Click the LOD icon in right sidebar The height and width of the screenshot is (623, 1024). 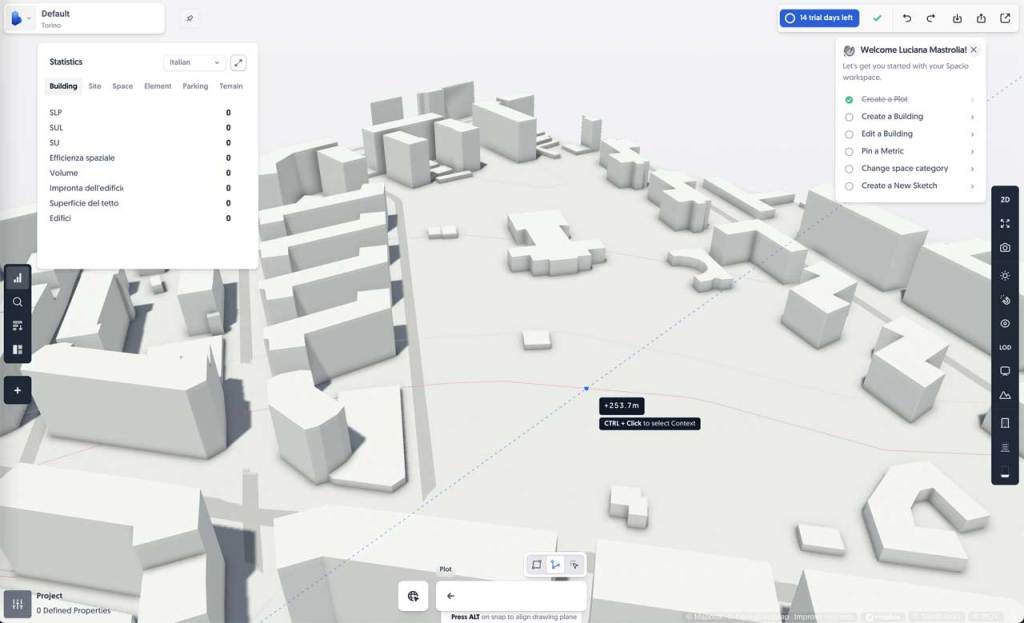pos(1005,348)
